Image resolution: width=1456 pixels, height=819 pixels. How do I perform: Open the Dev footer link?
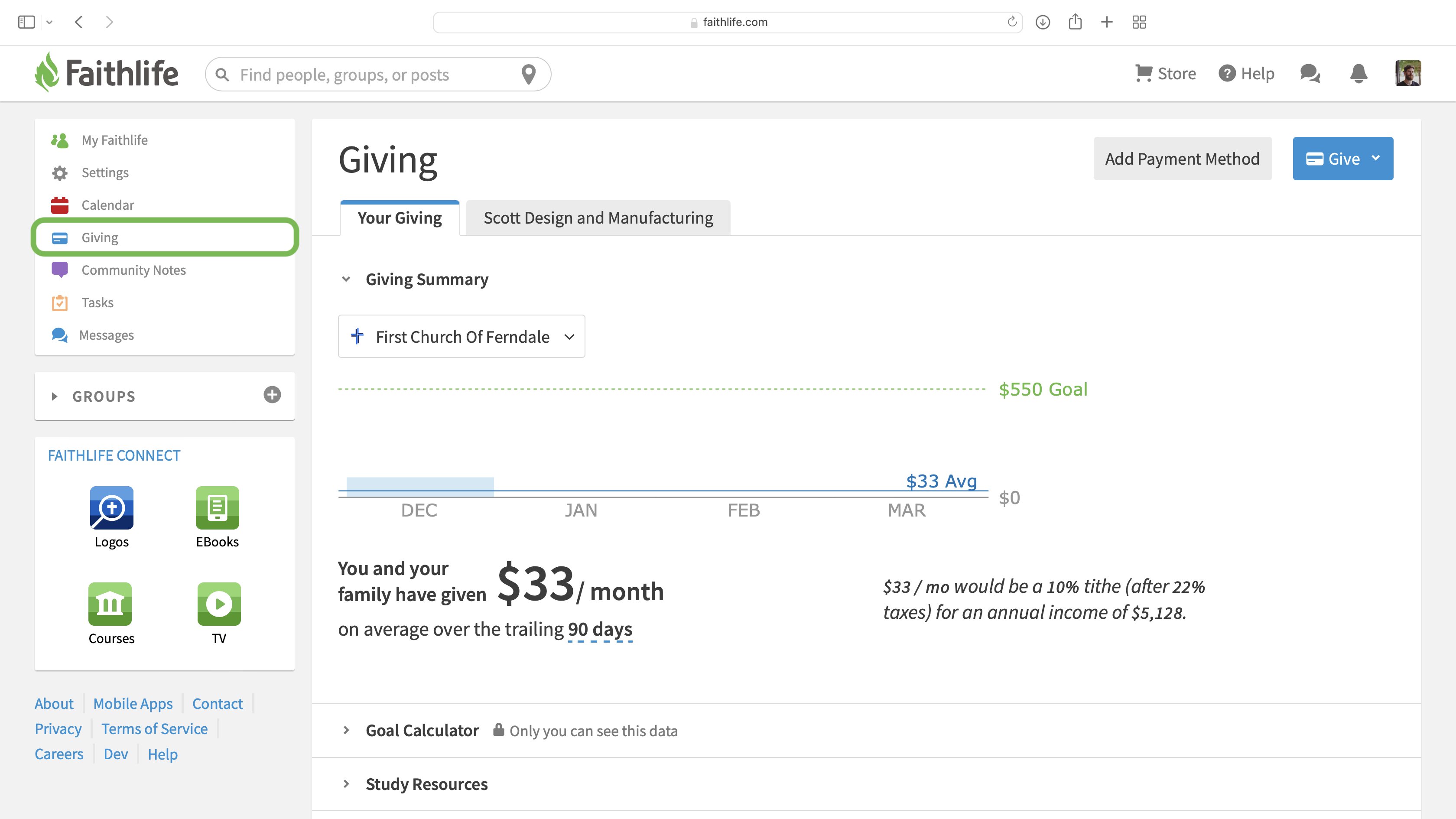(116, 754)
